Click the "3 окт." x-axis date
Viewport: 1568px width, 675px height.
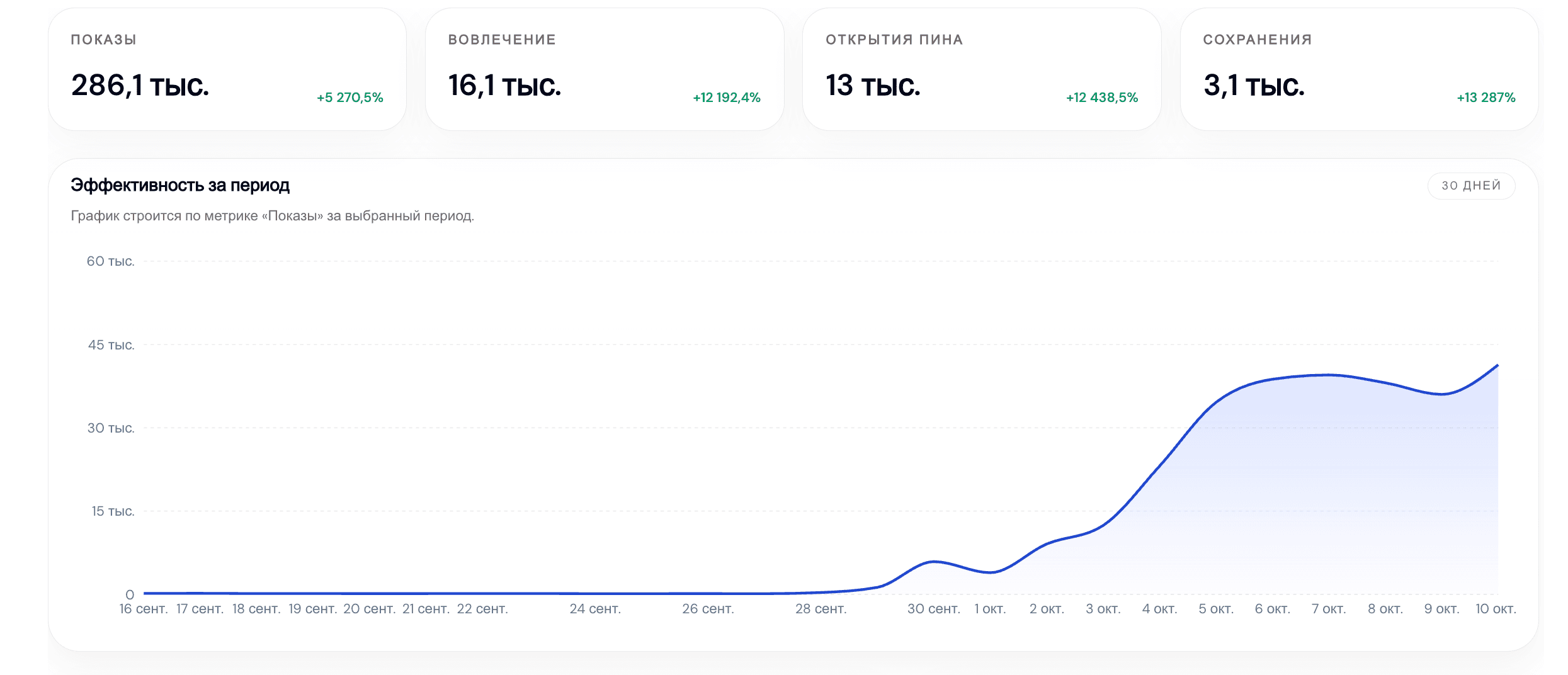tap(1103, 609)
